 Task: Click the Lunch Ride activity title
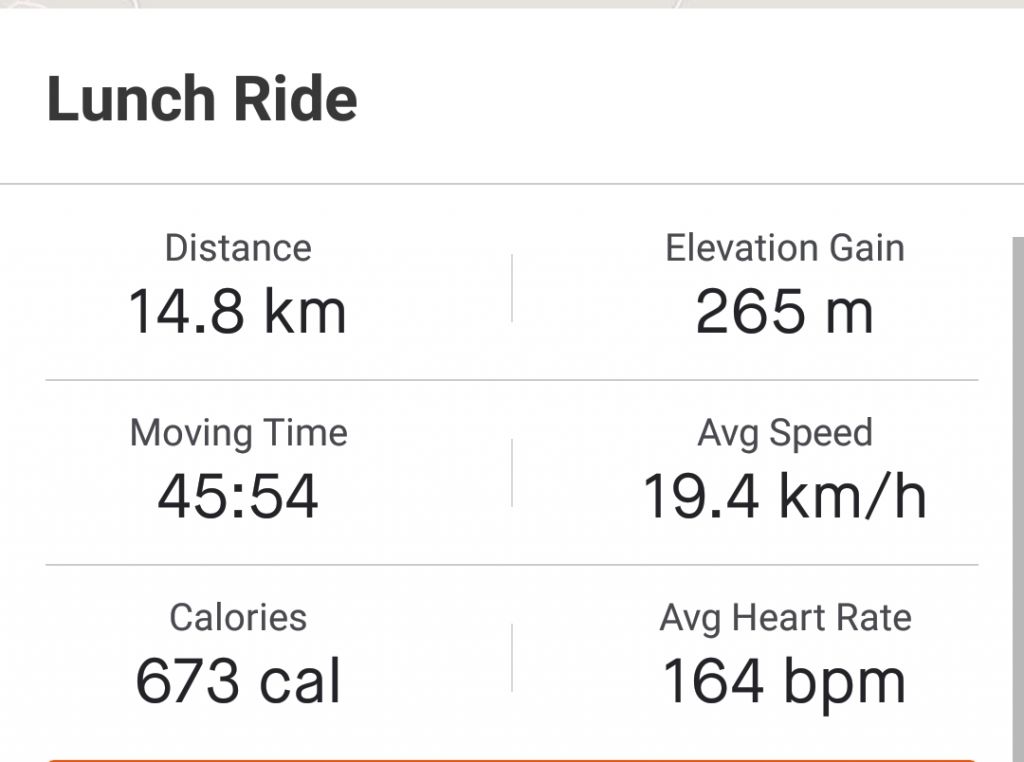pyautogui.click(x=202, y=99)
